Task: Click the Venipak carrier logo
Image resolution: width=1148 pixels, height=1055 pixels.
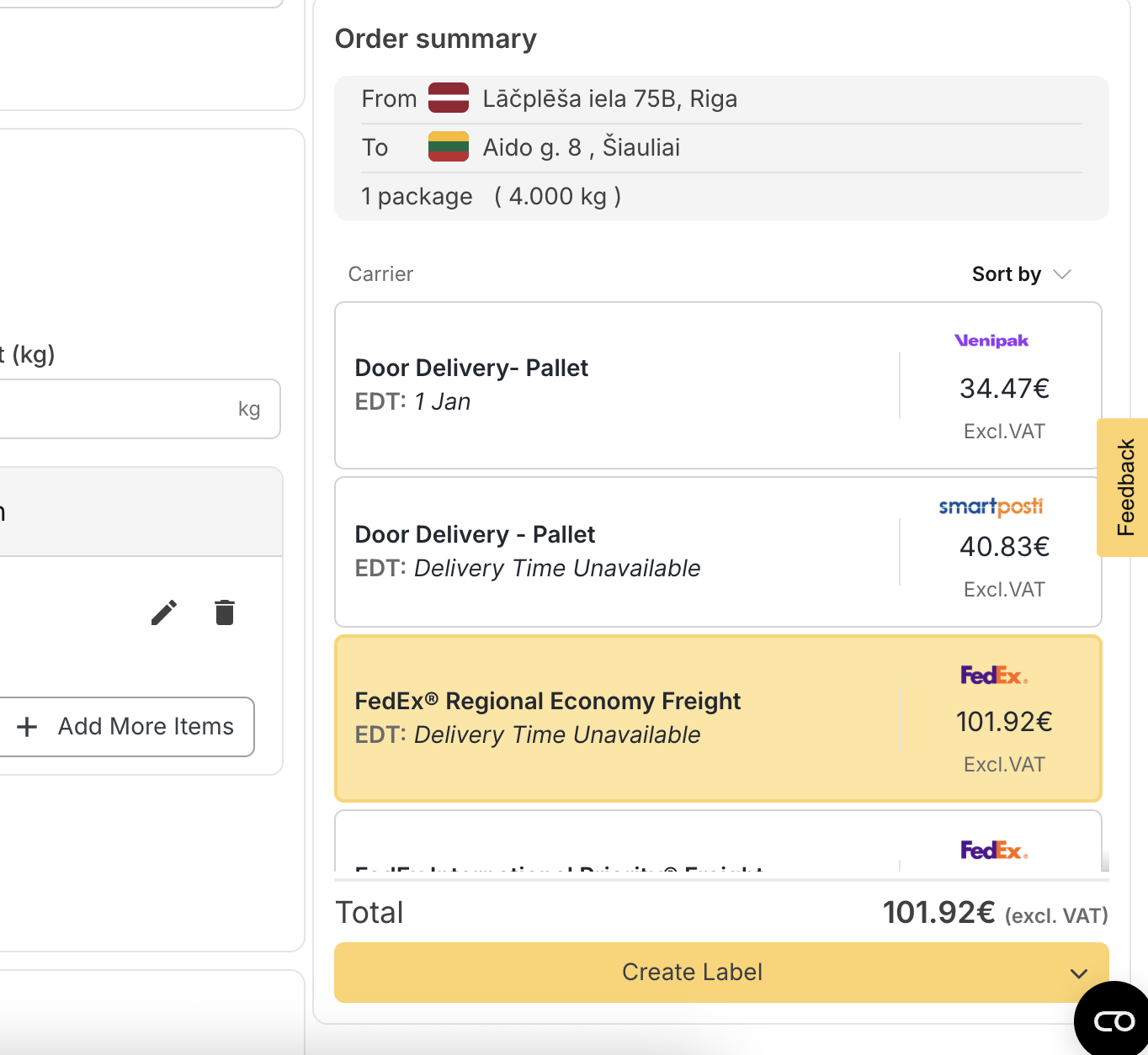Action: pos(991,341)
